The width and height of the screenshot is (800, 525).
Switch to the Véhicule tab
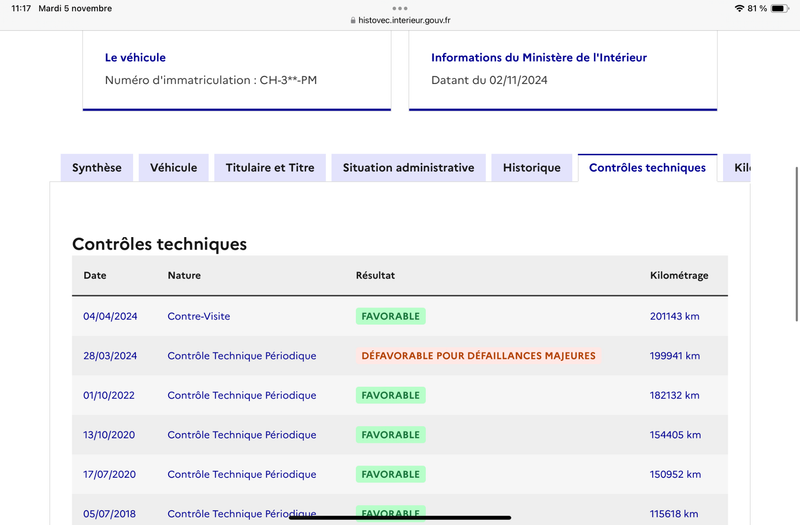pyautogui.click(x=173, y=168)
